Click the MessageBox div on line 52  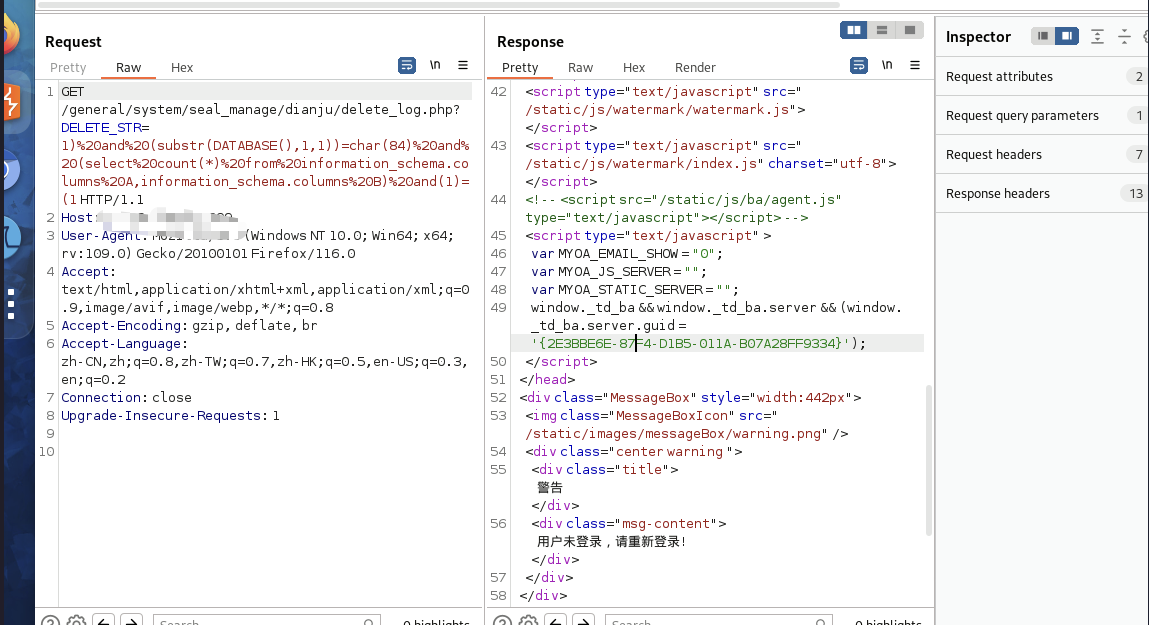click(690, 397)
